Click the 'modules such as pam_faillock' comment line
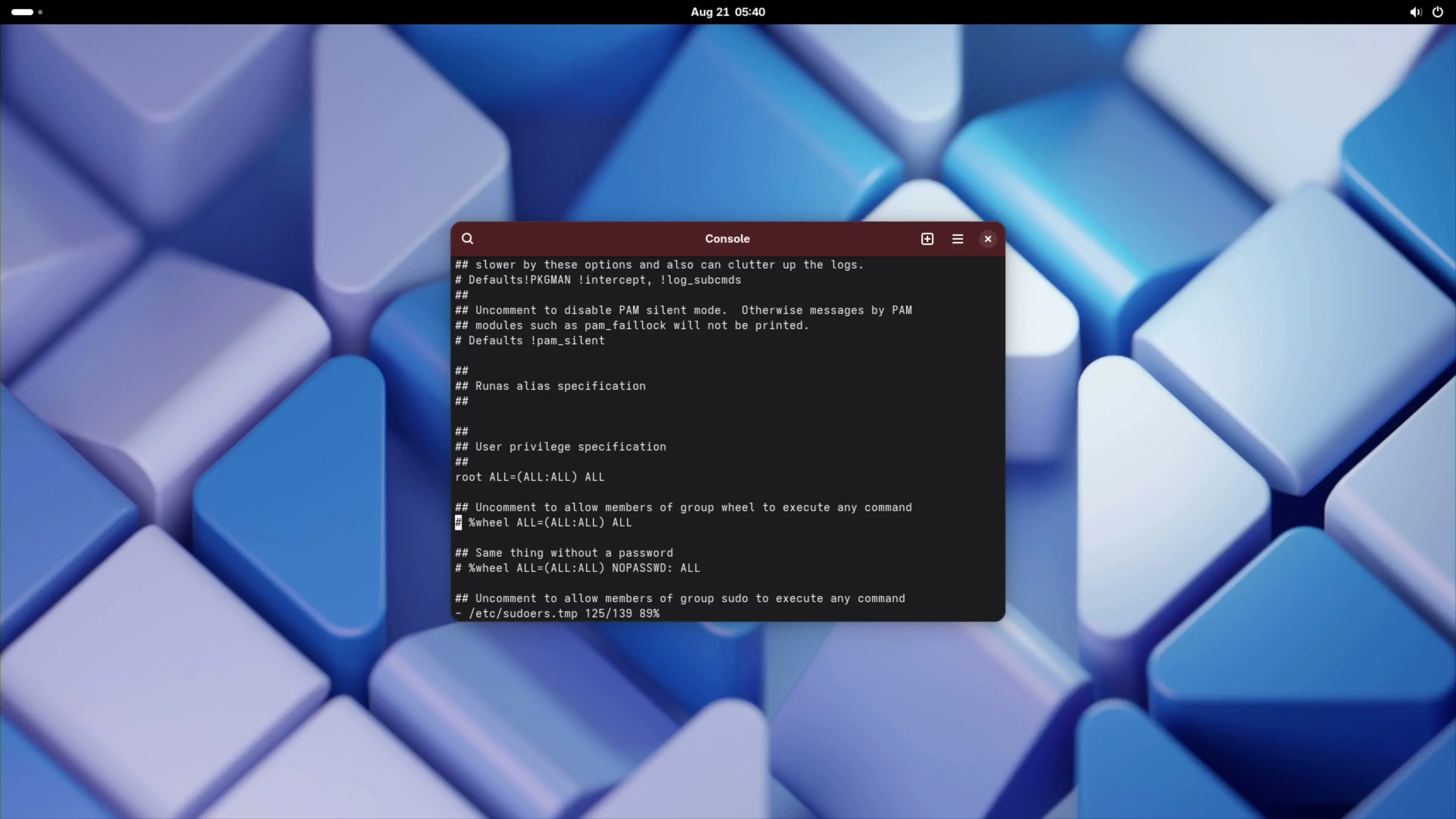Image resolution: width=1456 pixels, height=819 pixels. (x=632, y=326)
